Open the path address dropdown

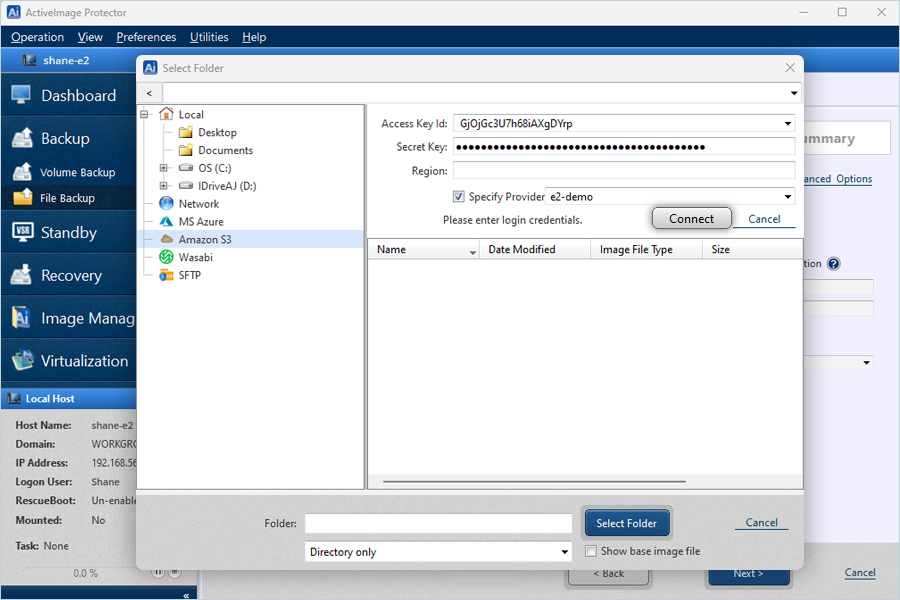pos(794,93)
